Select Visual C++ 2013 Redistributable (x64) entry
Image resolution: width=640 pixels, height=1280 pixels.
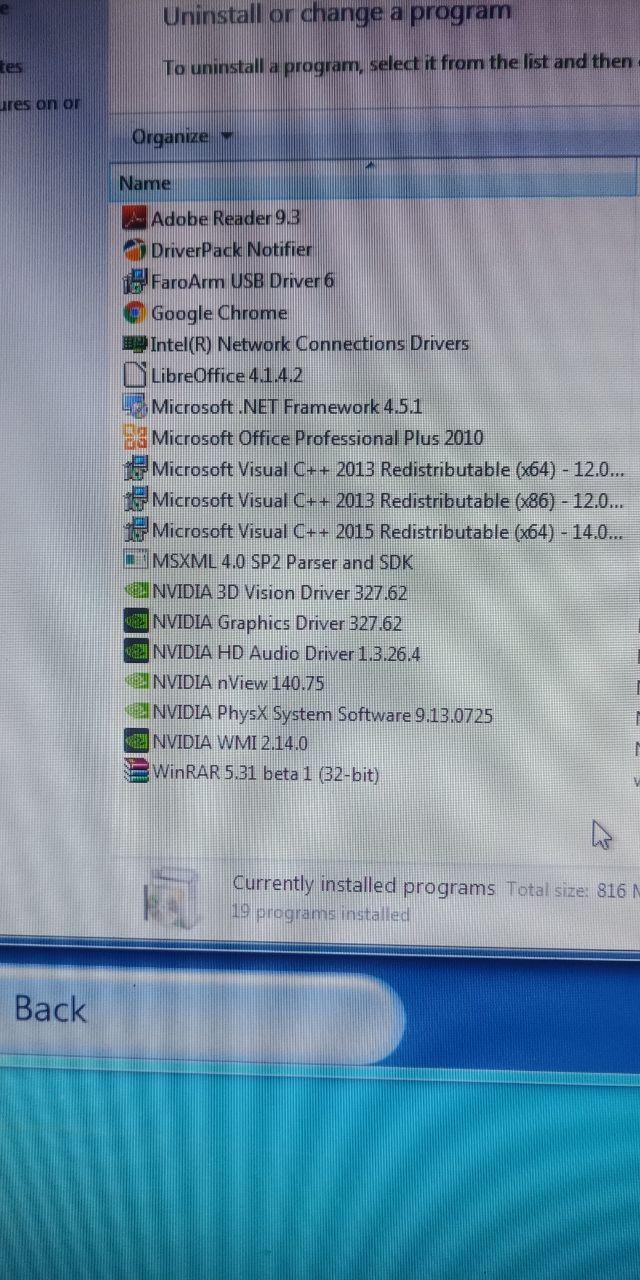tap(387, 469)
